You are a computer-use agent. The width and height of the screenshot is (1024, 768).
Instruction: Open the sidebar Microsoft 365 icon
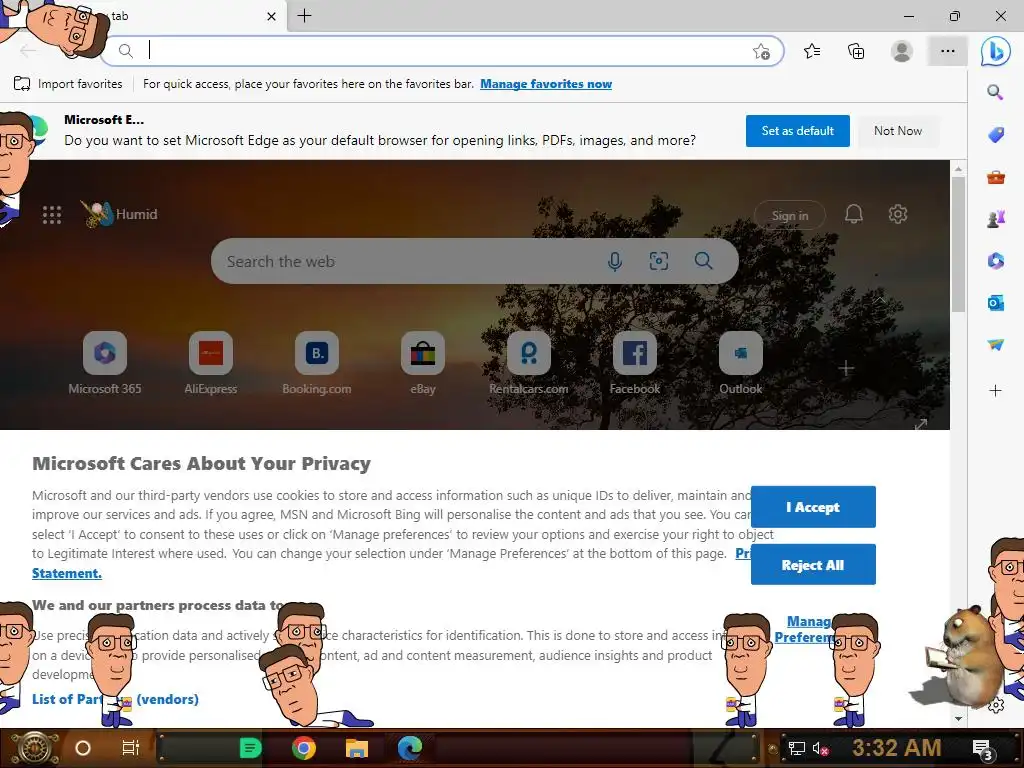[x=995, y=261]
